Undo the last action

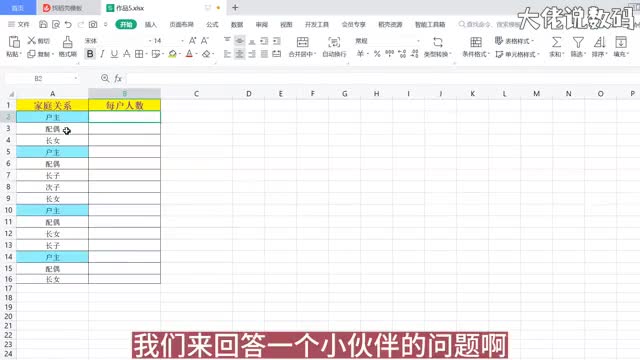point(68,24)
